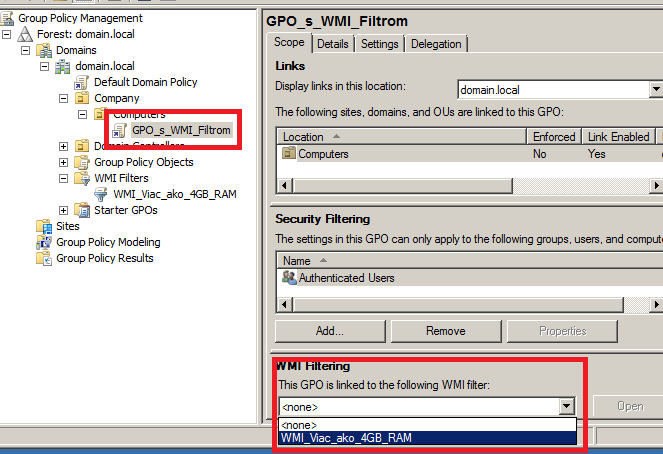Click the Group Policy Objects container icon
Image resolution: width=663 pixels, height=454 pixels.
coord(82,162)
